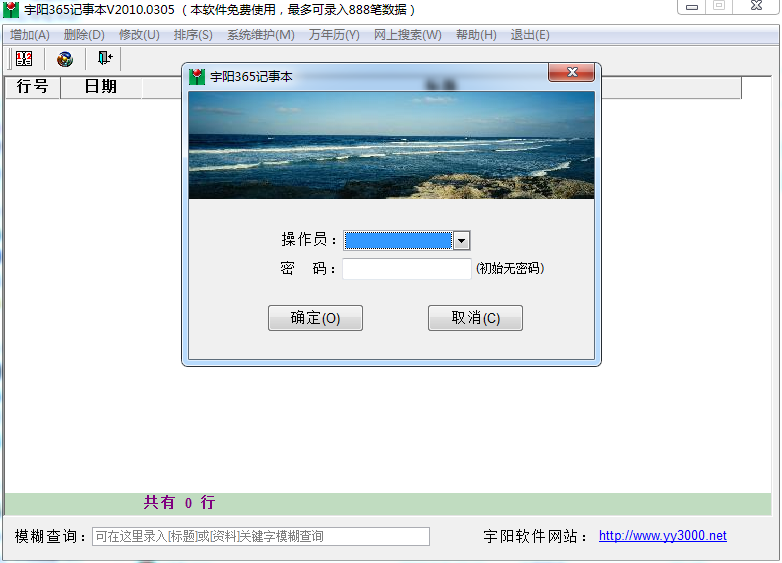
Task: Open the calendar toolbar icon
Action: point(24,59)
